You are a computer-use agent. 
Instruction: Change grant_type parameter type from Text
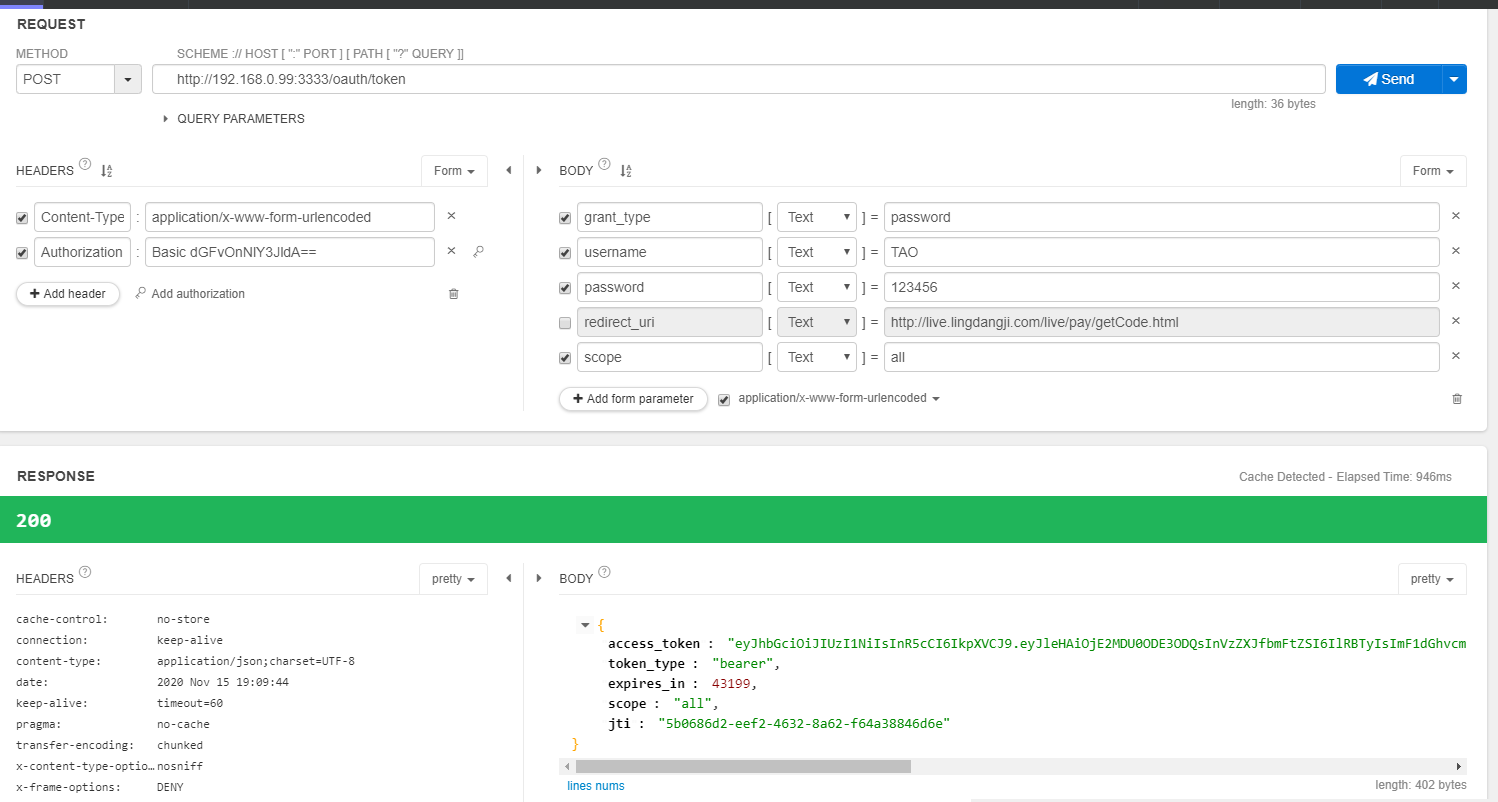click(x=817, y=217)
